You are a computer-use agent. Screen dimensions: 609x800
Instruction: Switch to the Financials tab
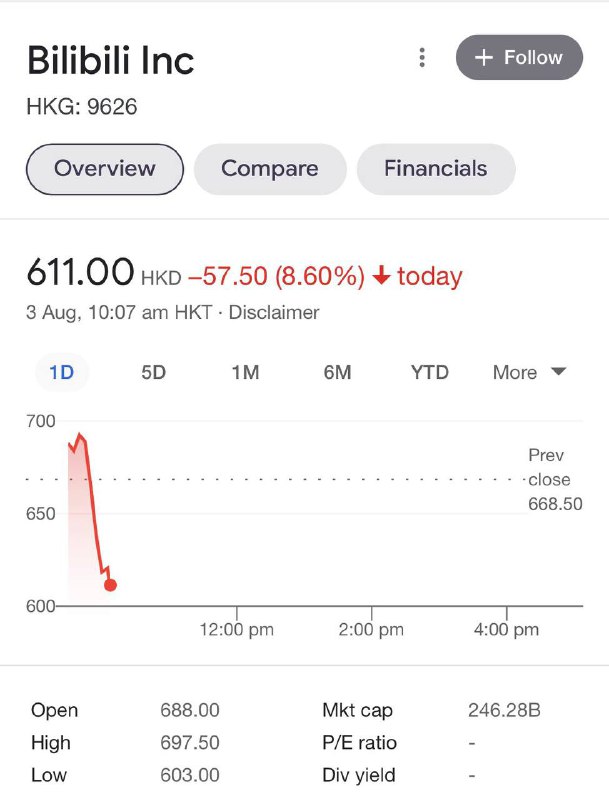(436, 169)
